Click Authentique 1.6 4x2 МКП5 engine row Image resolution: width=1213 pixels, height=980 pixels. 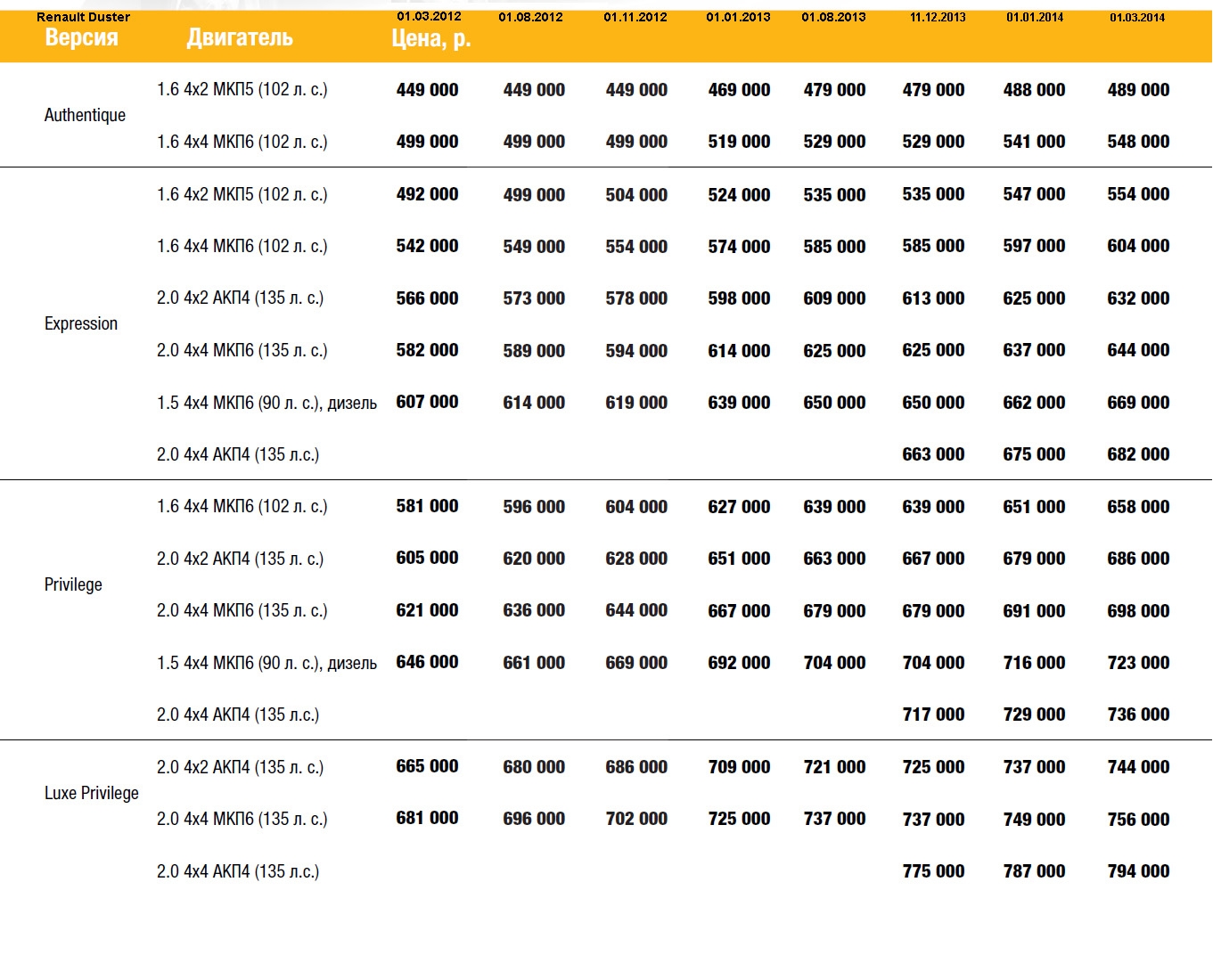tap(242, 89)
